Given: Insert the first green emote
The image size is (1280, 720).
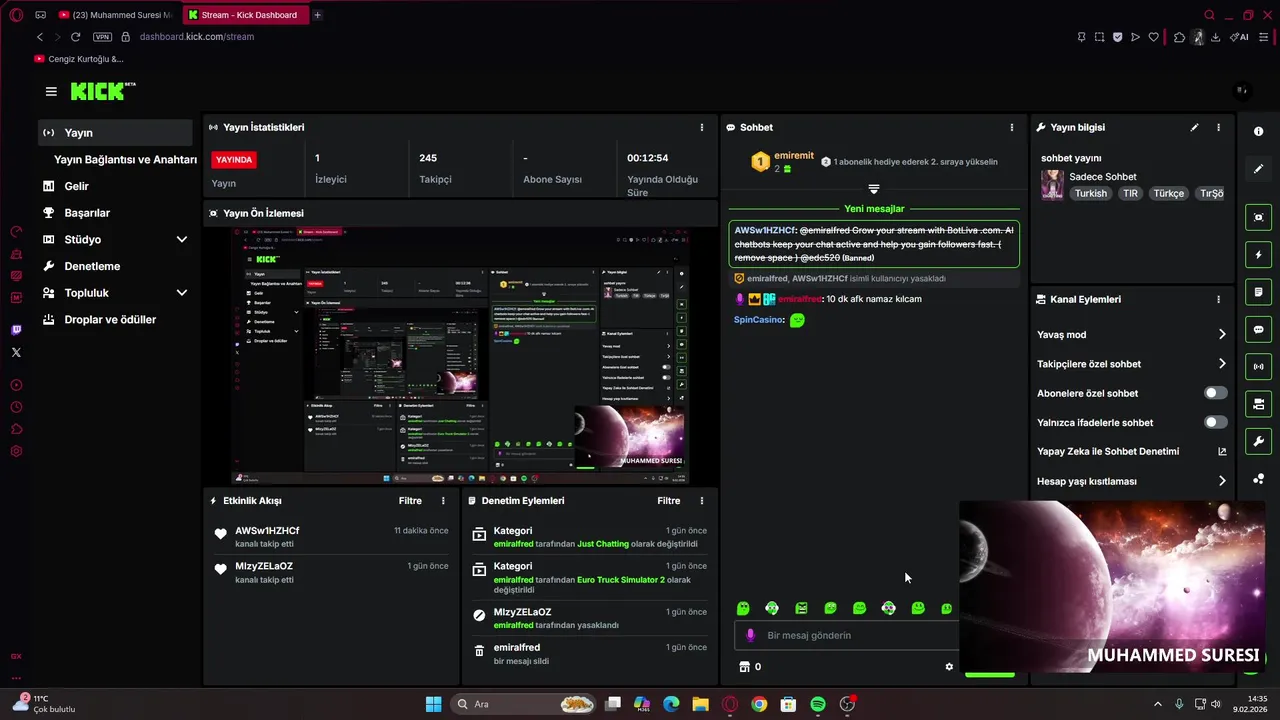Looking at the screenshot, I should coord(743,608).
